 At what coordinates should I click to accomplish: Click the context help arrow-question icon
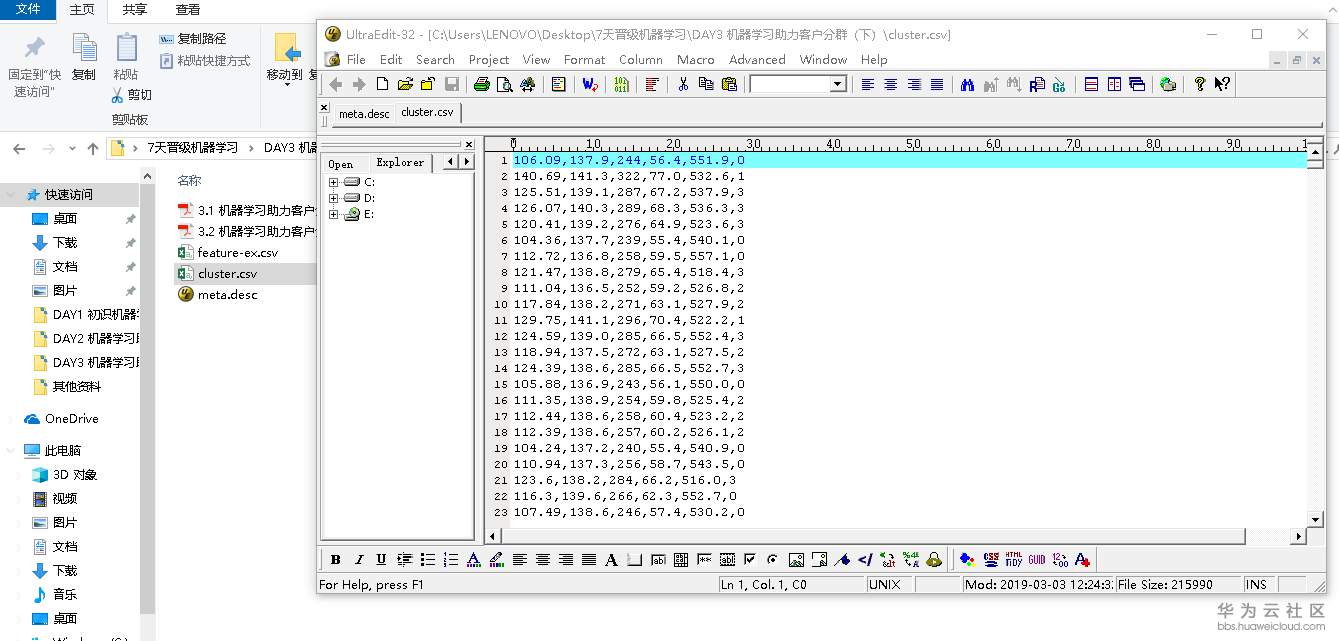tap(1222, 84)
